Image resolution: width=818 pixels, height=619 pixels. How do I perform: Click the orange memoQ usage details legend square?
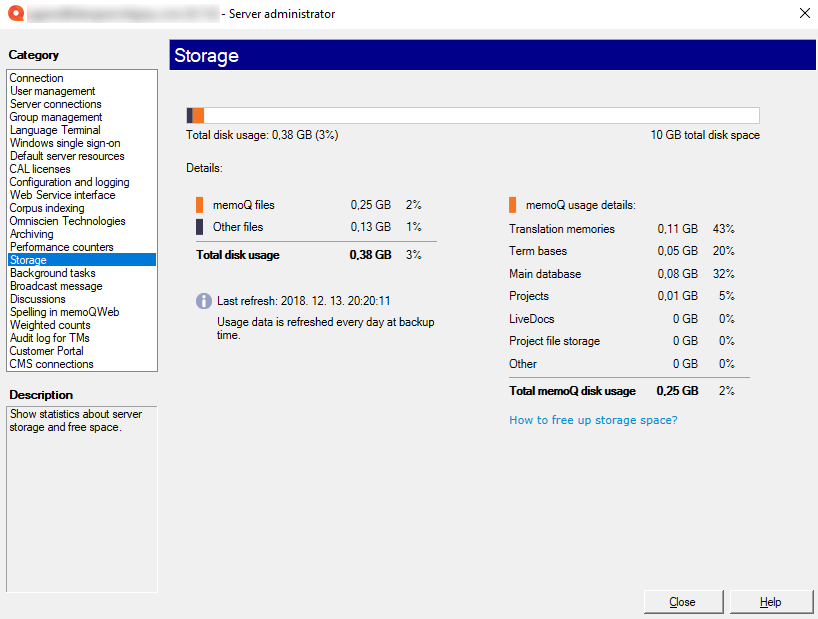(x=515, y=204)
